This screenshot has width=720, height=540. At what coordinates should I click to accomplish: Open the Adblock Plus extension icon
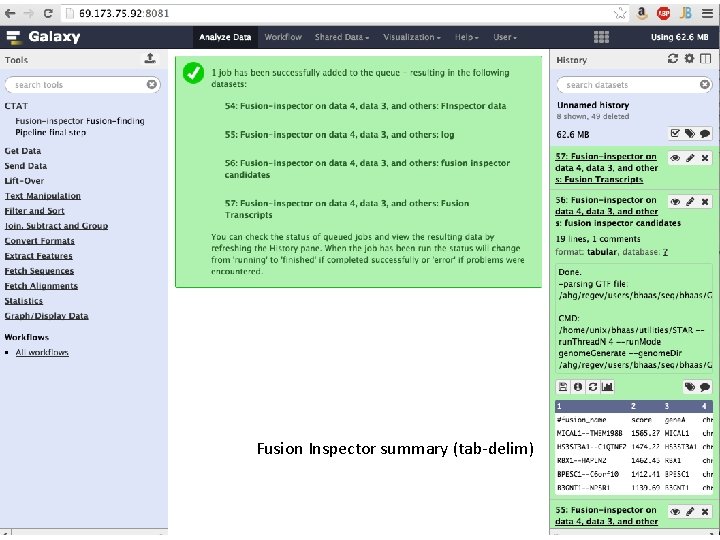pyautogui.click(x=664, y=13)
